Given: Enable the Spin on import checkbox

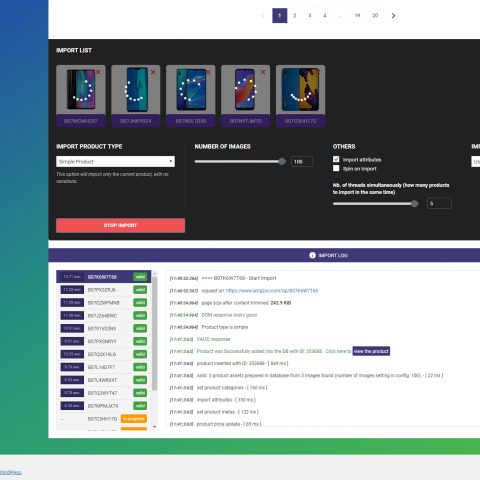Looking at the screenshot, I should tap(336, 168).
